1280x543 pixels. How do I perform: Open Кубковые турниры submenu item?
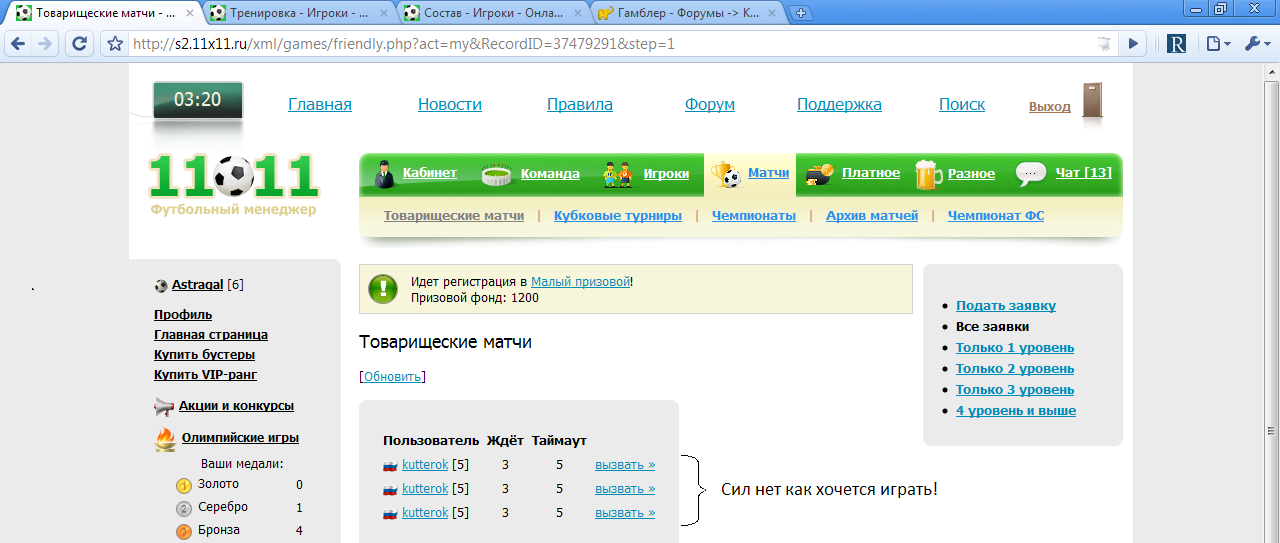(x=617, y=215)
